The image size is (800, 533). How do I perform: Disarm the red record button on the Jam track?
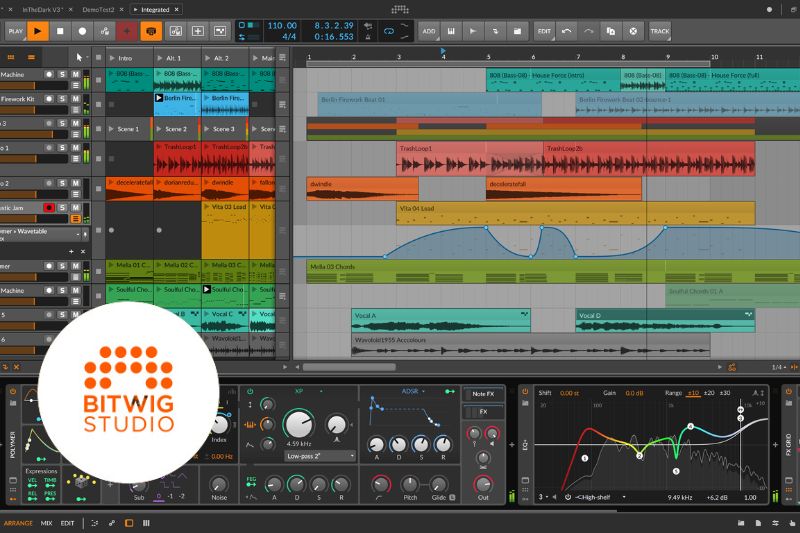click(48, 208)
